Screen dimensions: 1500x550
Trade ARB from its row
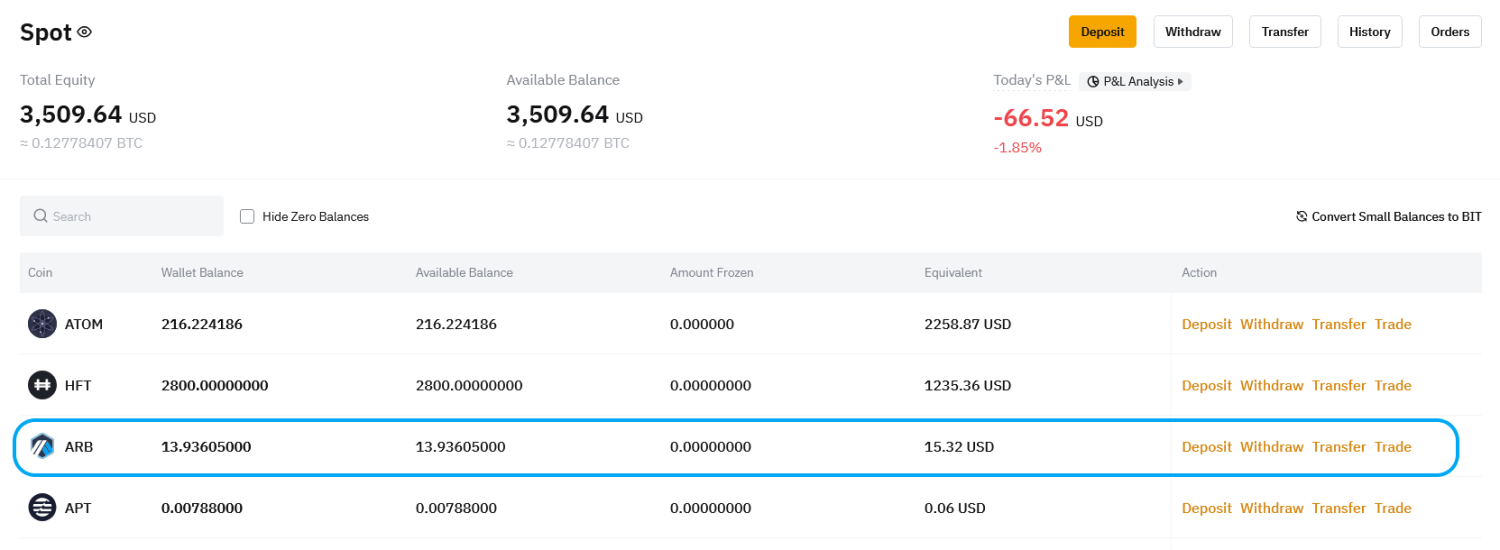1393,447
